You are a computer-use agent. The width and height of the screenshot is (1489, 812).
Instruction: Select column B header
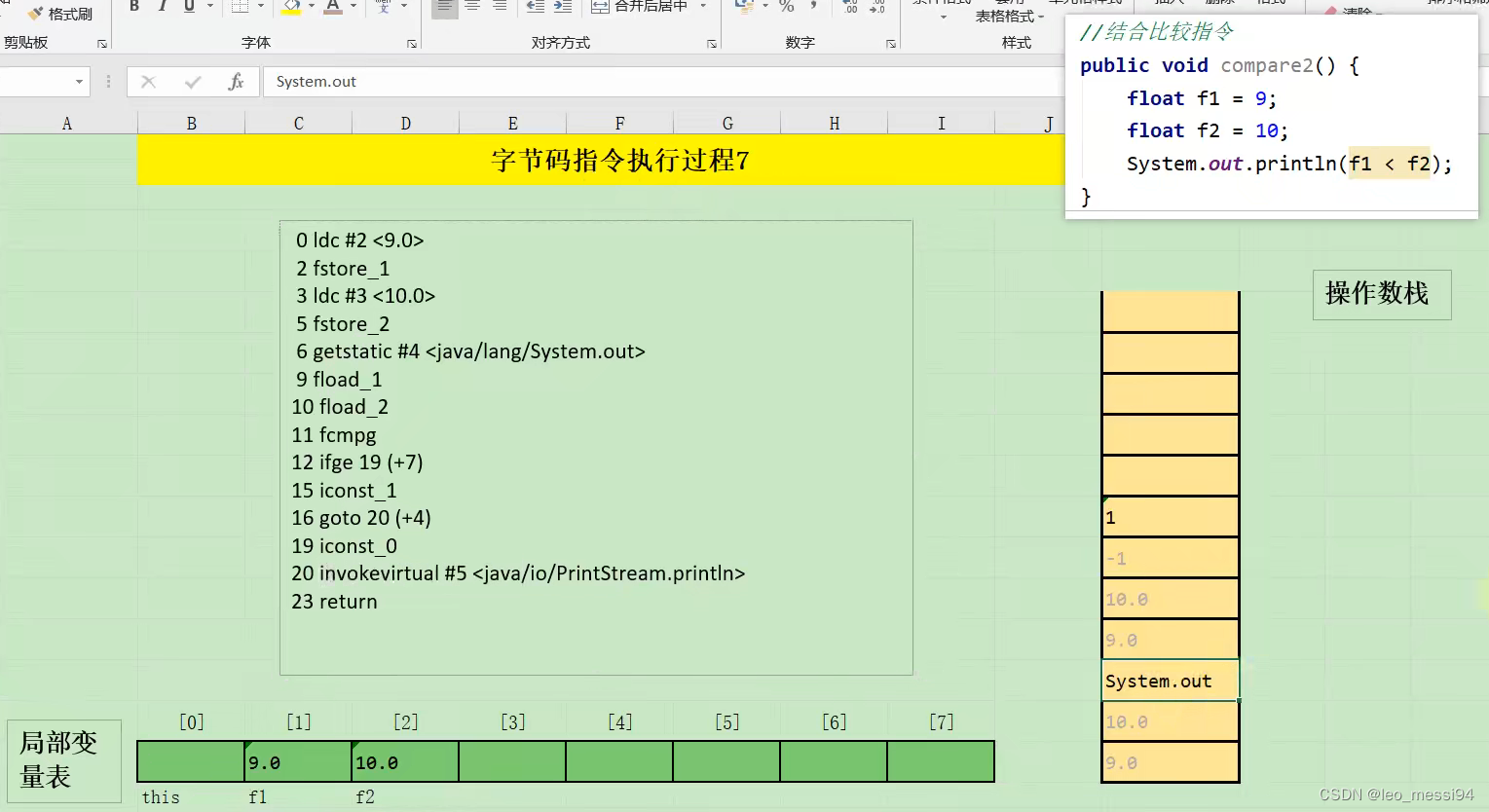click(192, 124)
